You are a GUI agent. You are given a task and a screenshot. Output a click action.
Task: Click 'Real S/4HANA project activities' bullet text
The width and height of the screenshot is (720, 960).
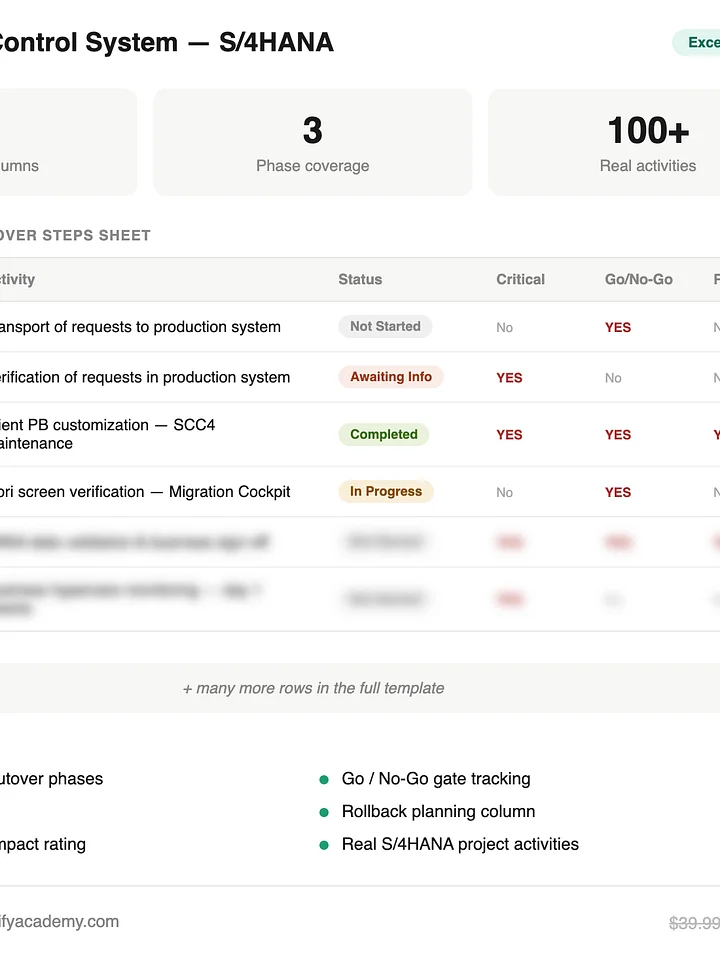(x=460, y=844)
